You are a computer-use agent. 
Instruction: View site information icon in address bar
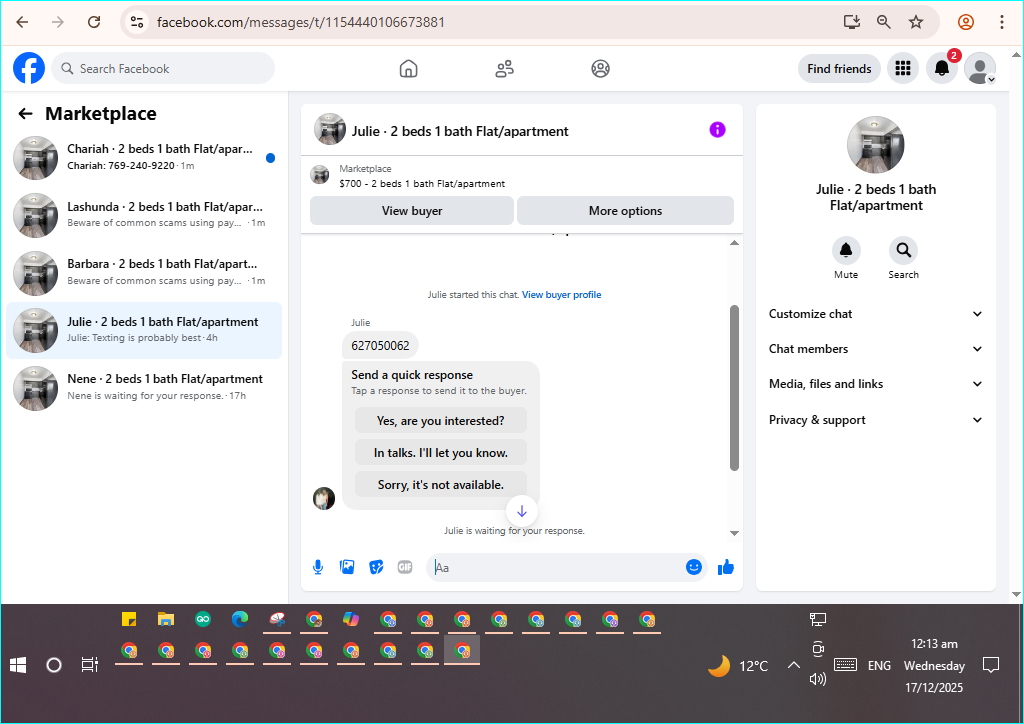(x=137, y=22)
